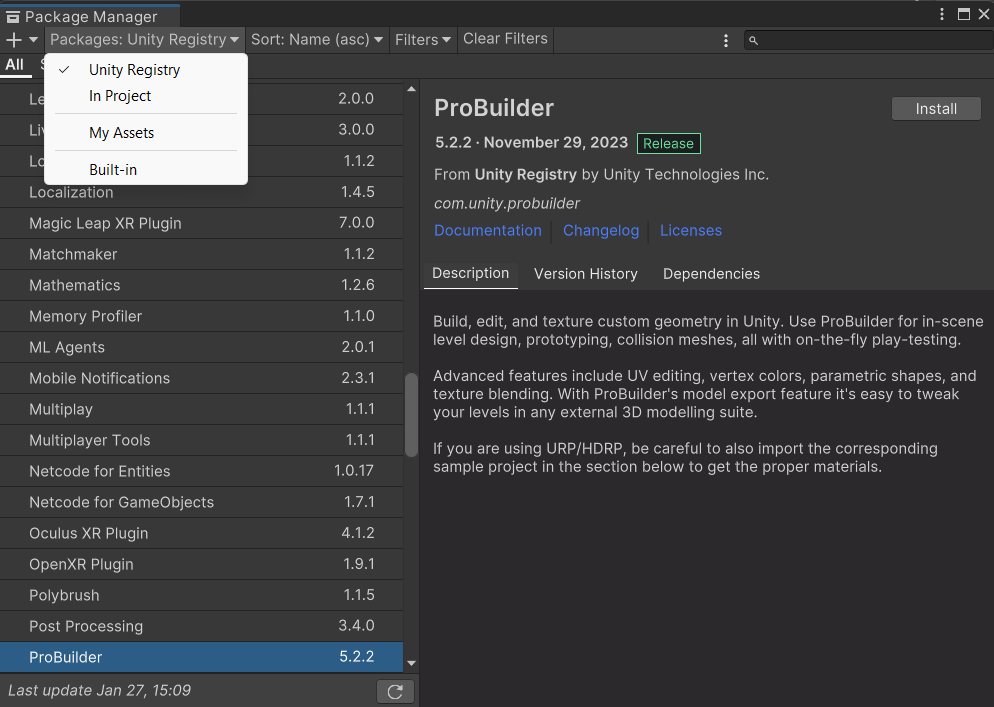Choose My Assets from the menu
The width and height of the screenshot is (994, 707).
point(146,133)
